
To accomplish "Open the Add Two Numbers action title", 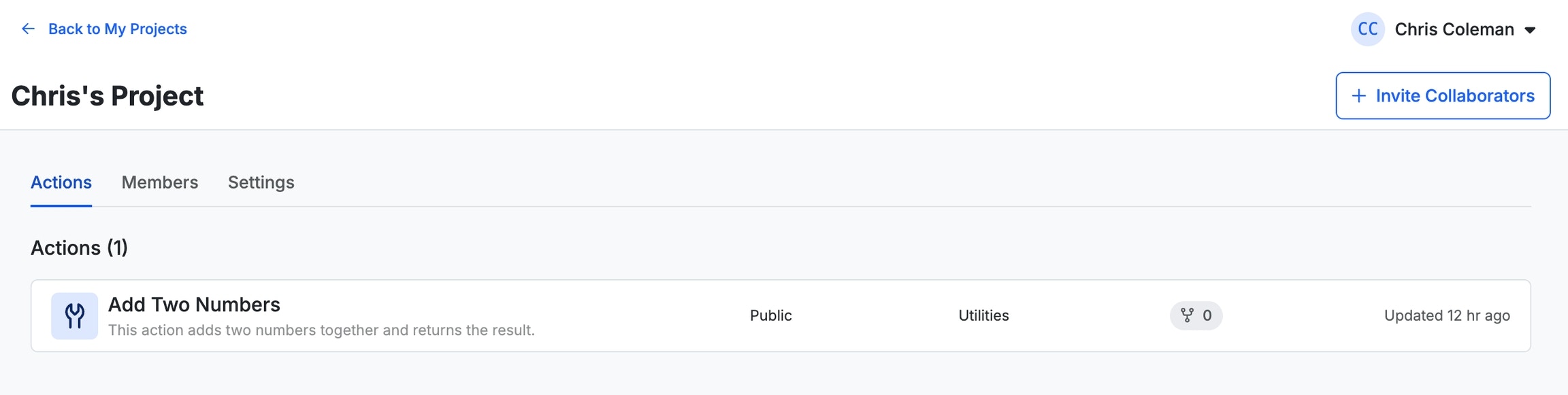I will tap(194, 304).
